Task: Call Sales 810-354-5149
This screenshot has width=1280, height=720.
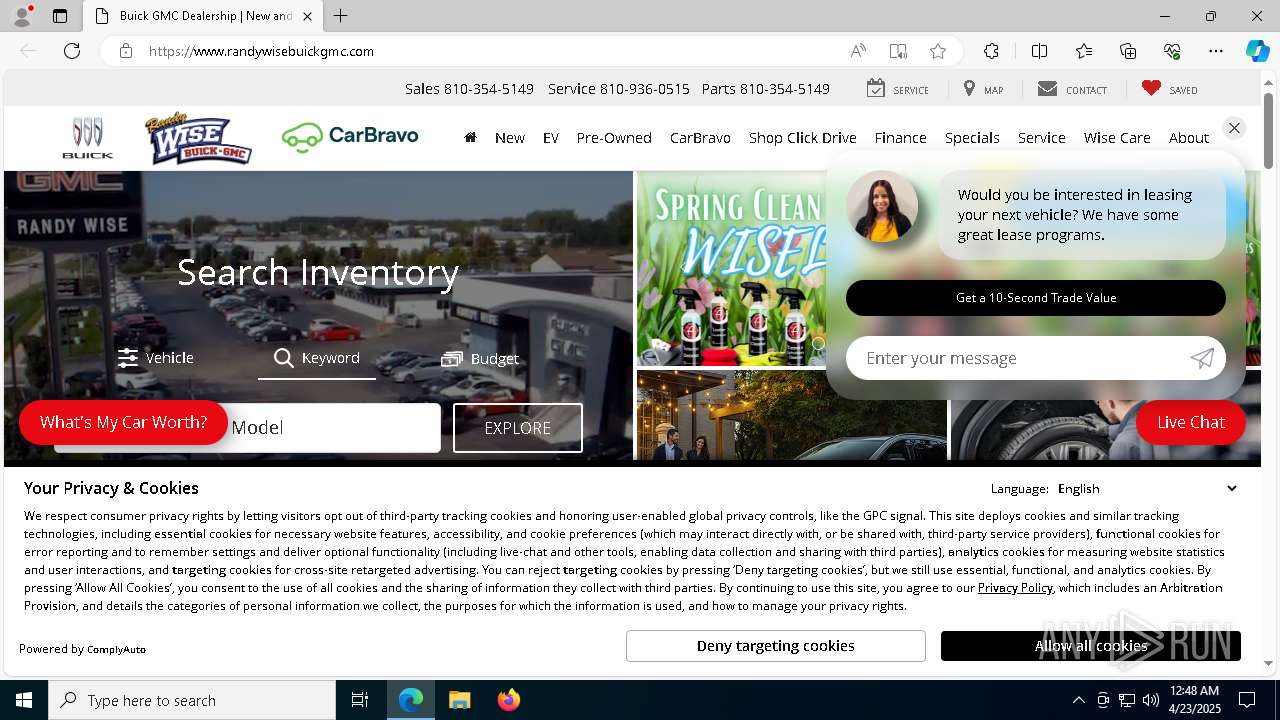Action: click(469, 89)
